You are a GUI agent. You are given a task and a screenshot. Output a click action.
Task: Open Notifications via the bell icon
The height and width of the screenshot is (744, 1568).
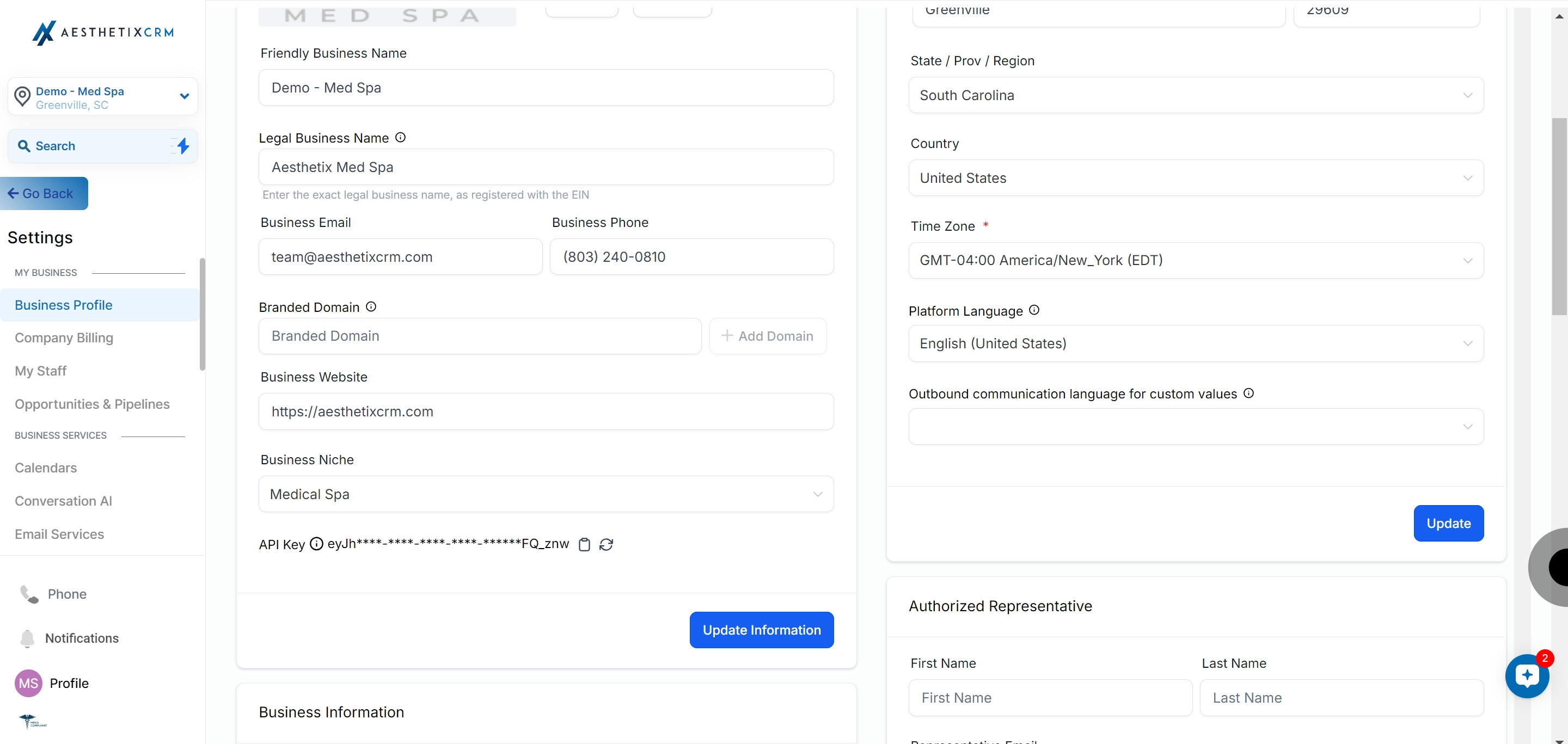(x=27, y=638)
